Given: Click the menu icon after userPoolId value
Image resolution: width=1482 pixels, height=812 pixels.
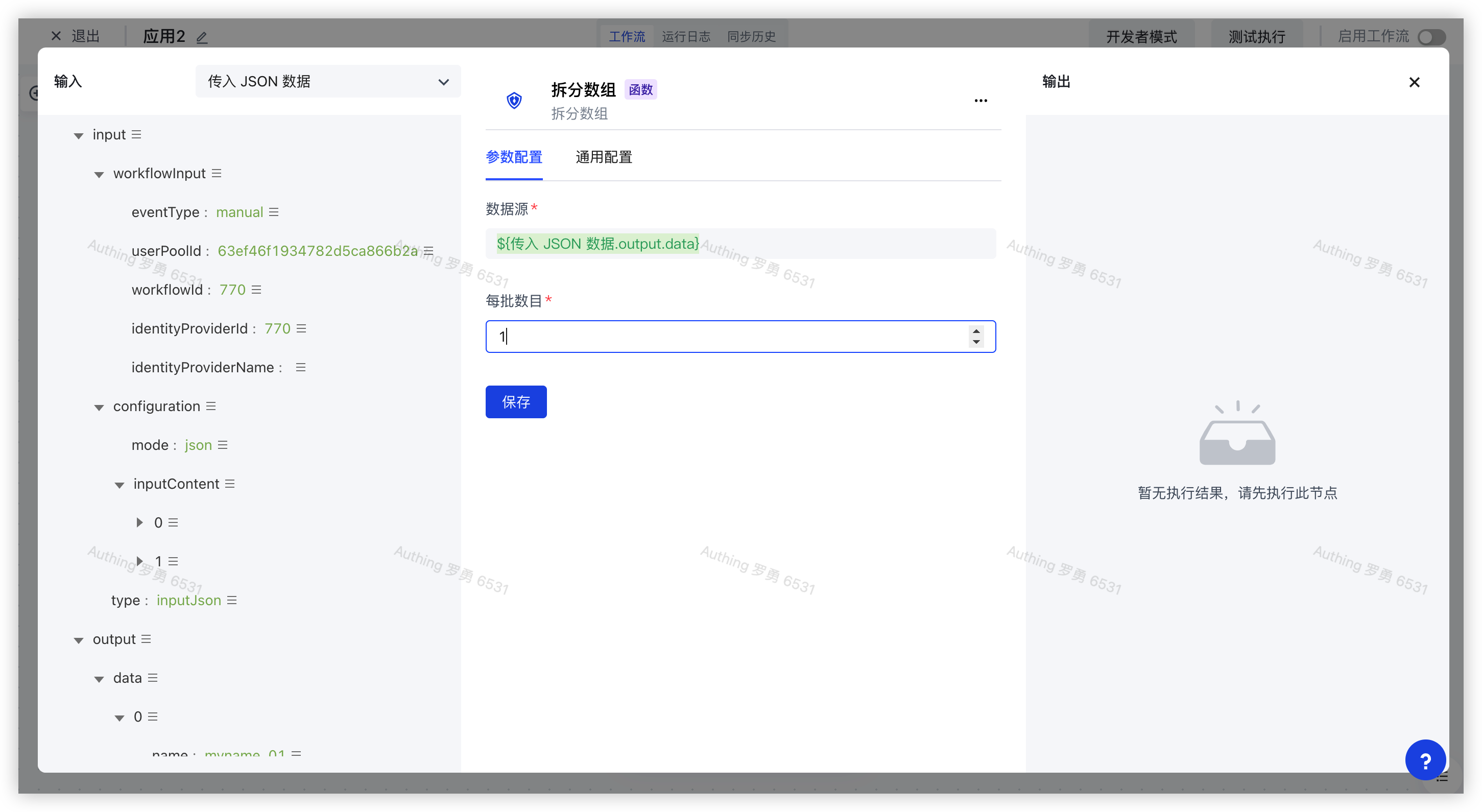Looking at the screenshot, I should (428, 251).
